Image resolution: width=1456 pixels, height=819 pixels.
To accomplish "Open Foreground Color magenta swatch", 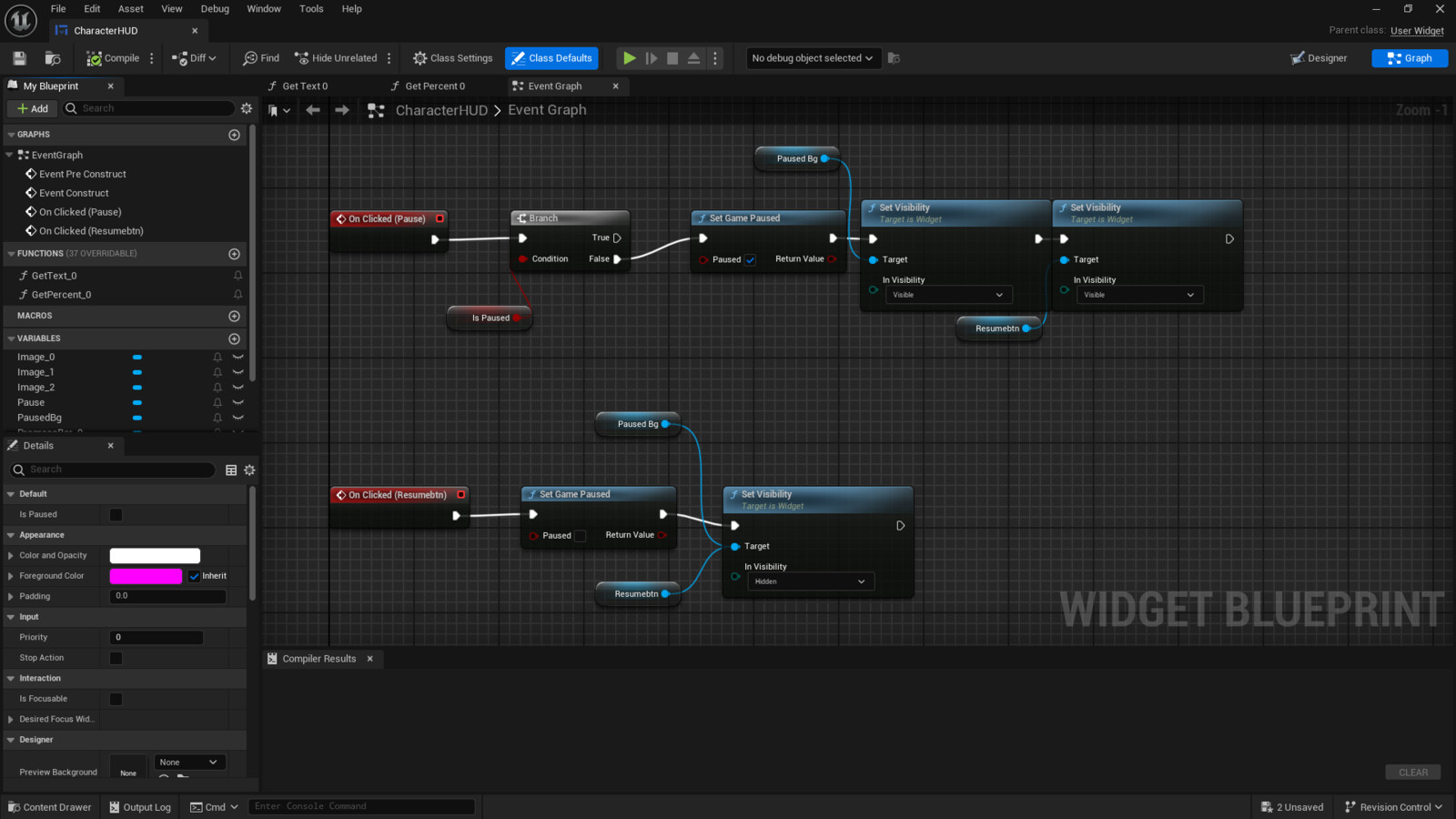I will coord(146,576).
